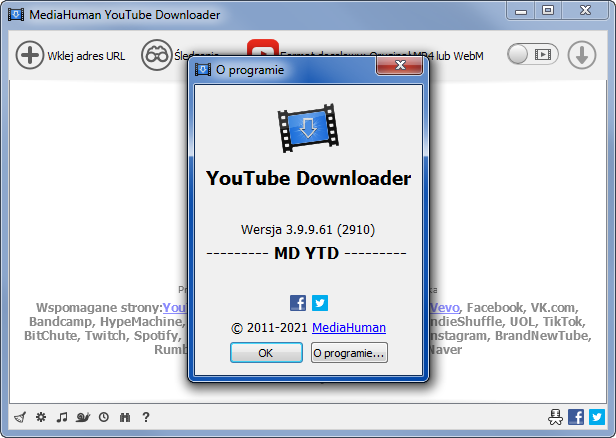The height and width of the screenshot is (438, 616).
Task: Click the Facebook icon in the About dialog
Action: (x=298, y=303)
